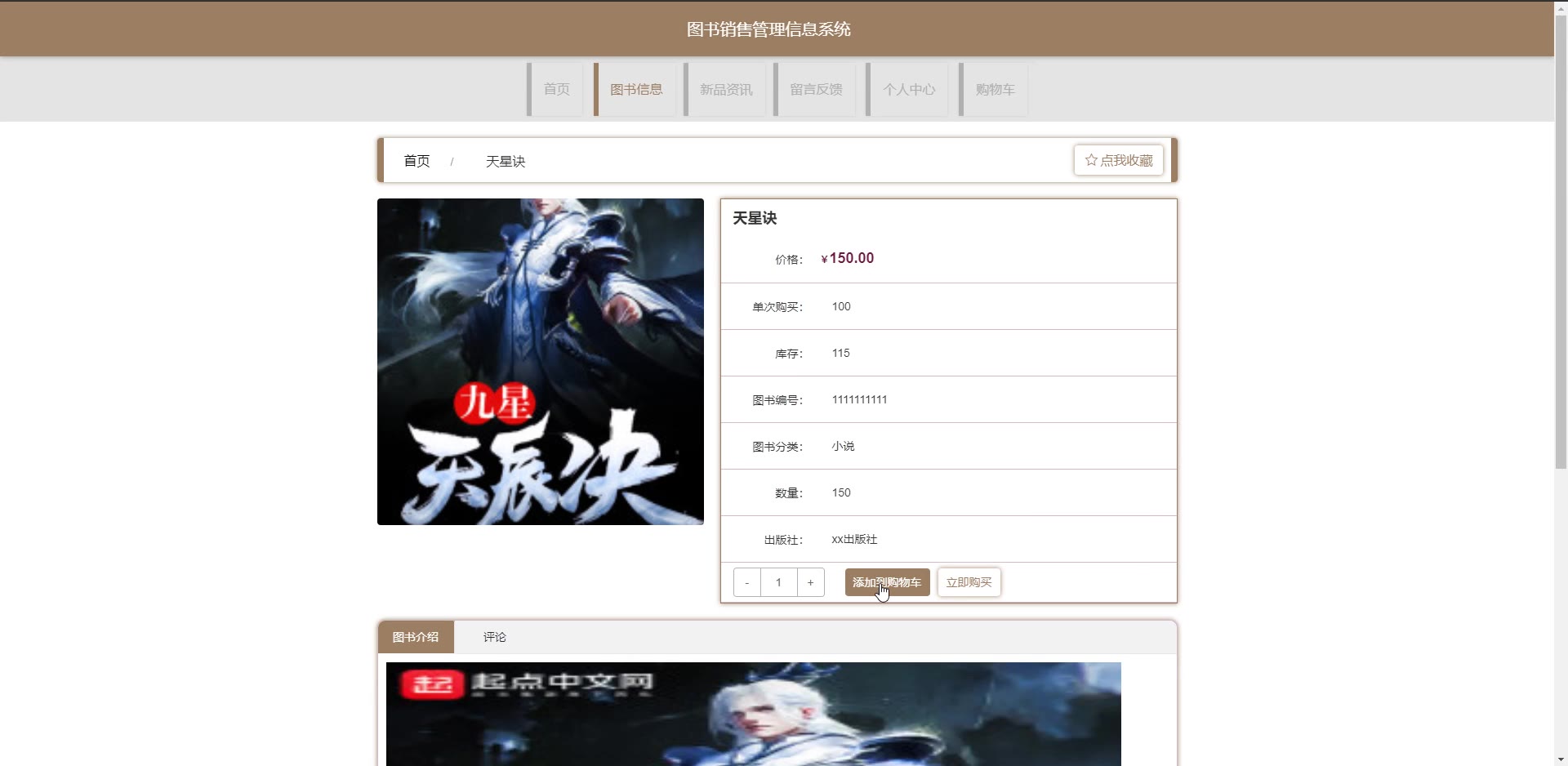Go to 新品资讯 in navigation
Viewport: 1568px width, 766px height.
pyautogui.click(x=726, y=89)
